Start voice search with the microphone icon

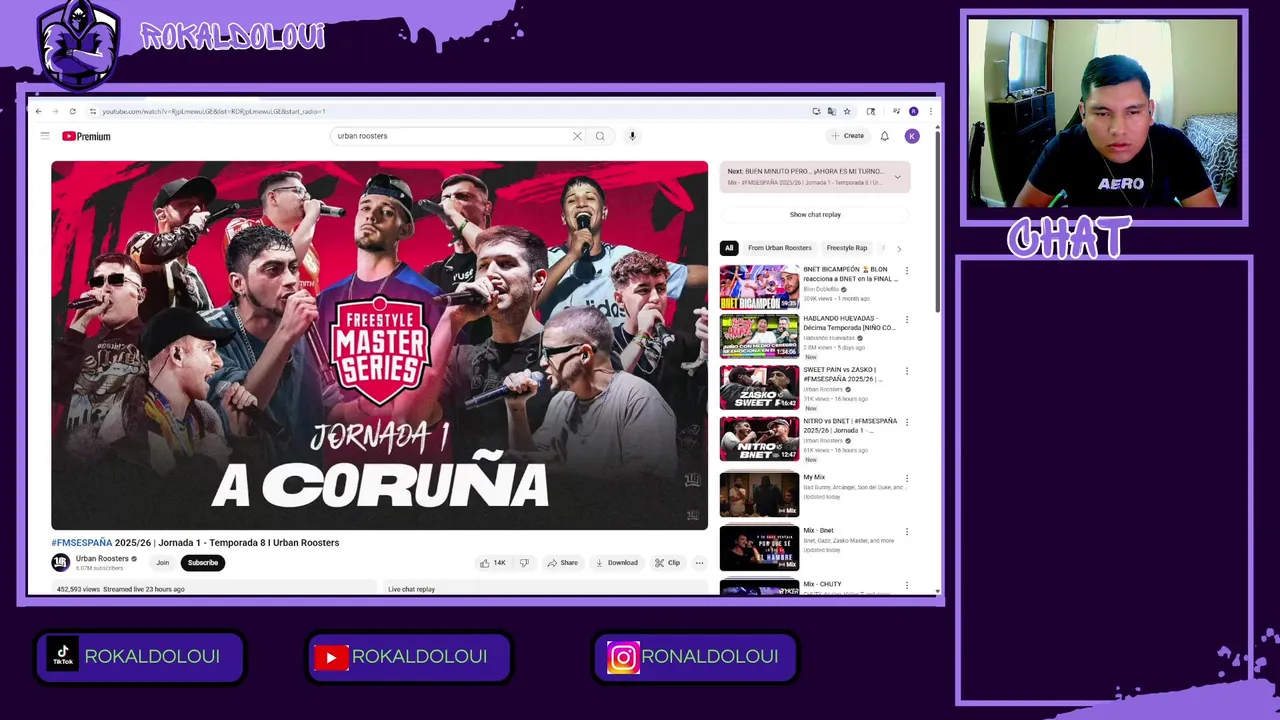coord(632,136)
